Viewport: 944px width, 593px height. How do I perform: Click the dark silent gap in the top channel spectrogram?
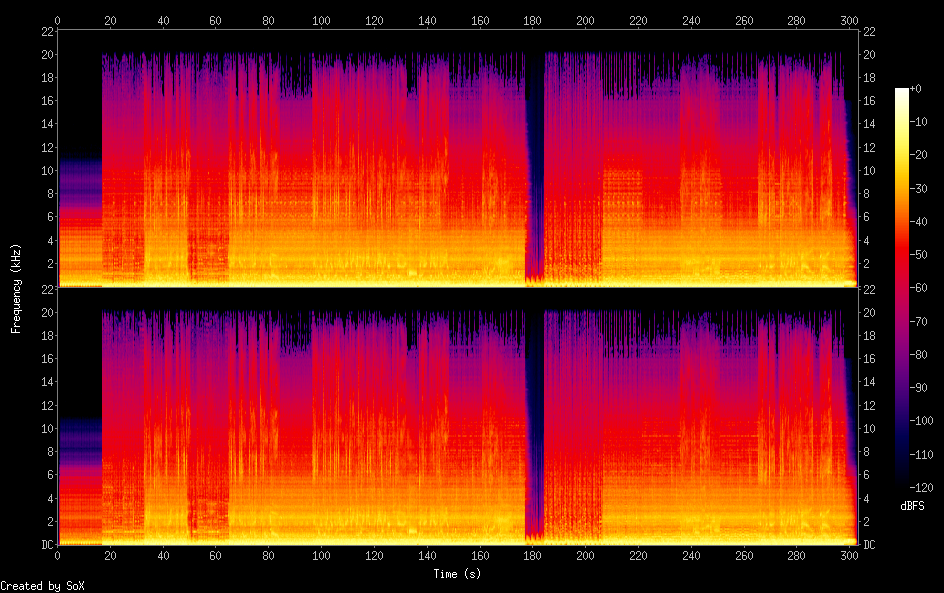pos(535,160)
